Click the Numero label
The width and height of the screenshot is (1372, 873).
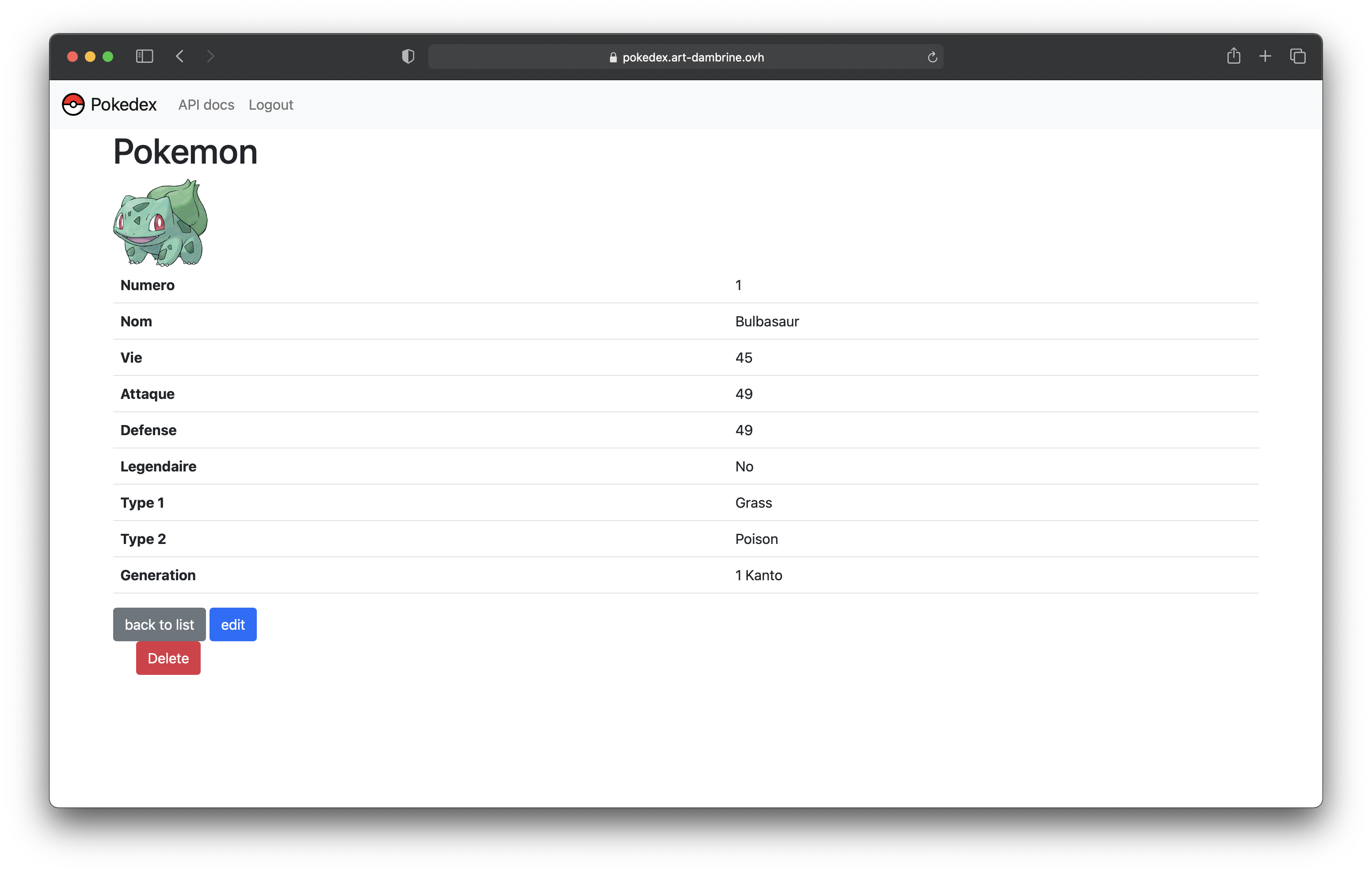(148, 285)
